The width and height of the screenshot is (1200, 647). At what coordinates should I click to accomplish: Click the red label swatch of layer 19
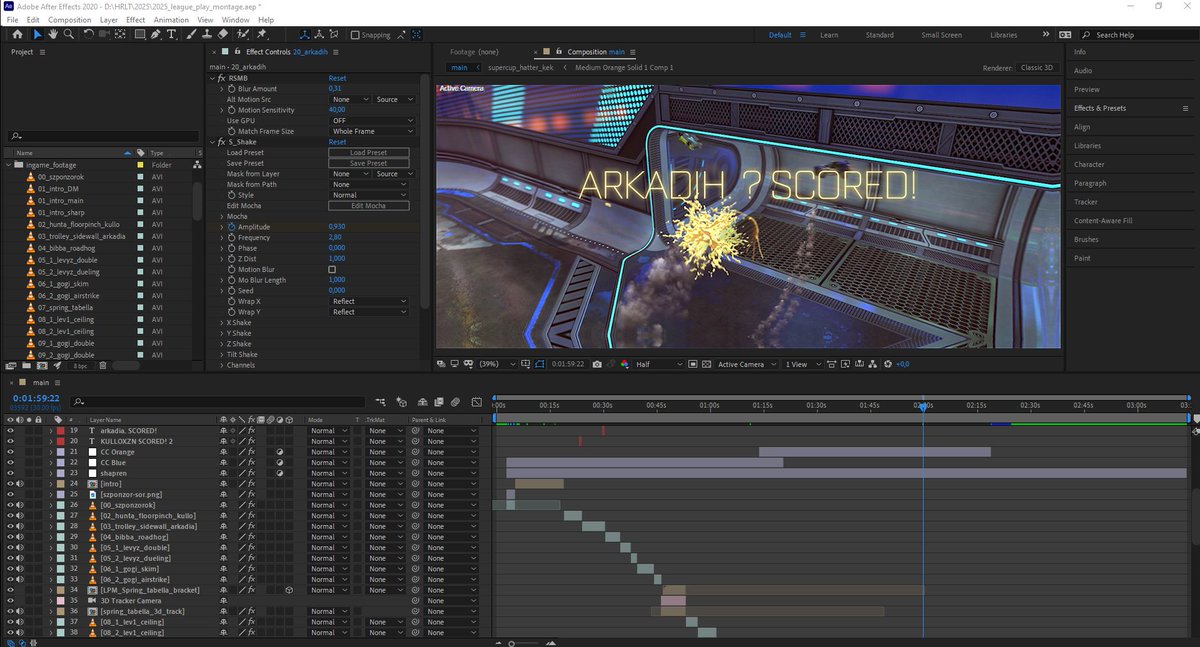60,430
